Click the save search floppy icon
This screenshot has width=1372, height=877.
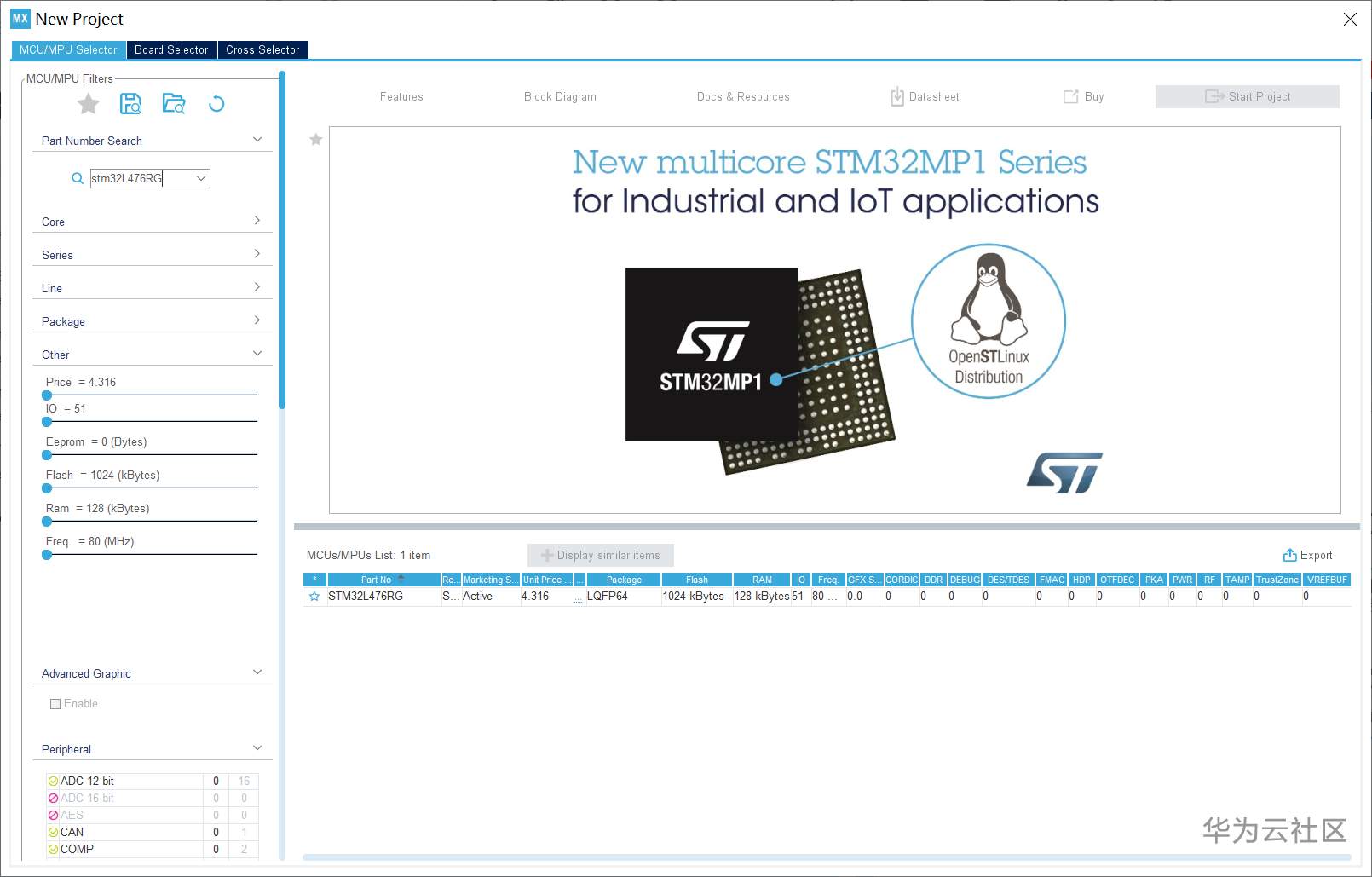[130, 104]
